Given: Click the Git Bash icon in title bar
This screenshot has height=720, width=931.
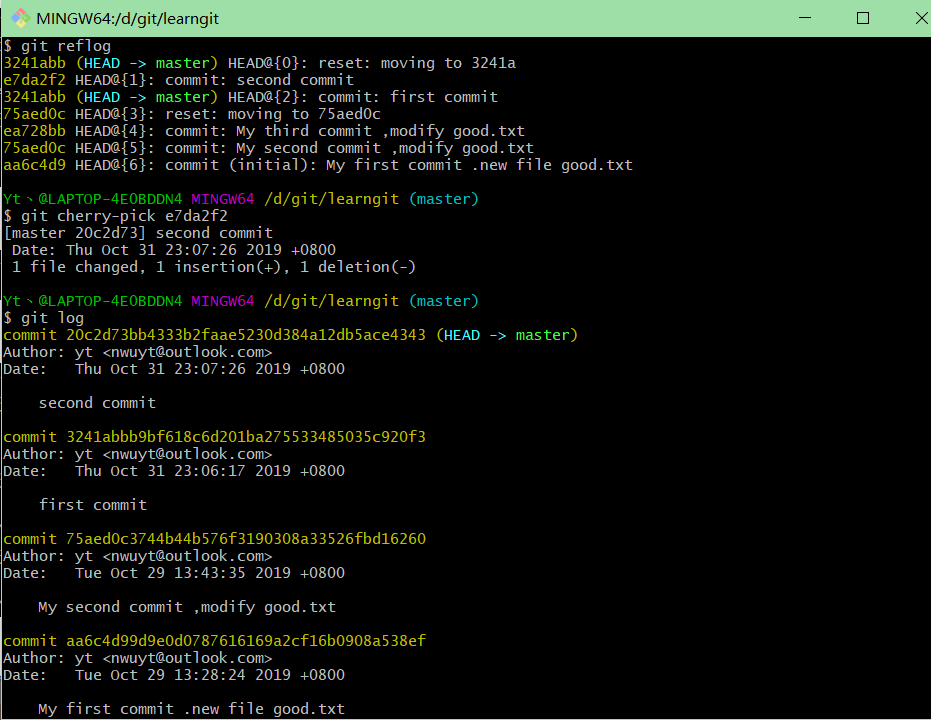Looking at the screenshot, I should click(20, 18).
